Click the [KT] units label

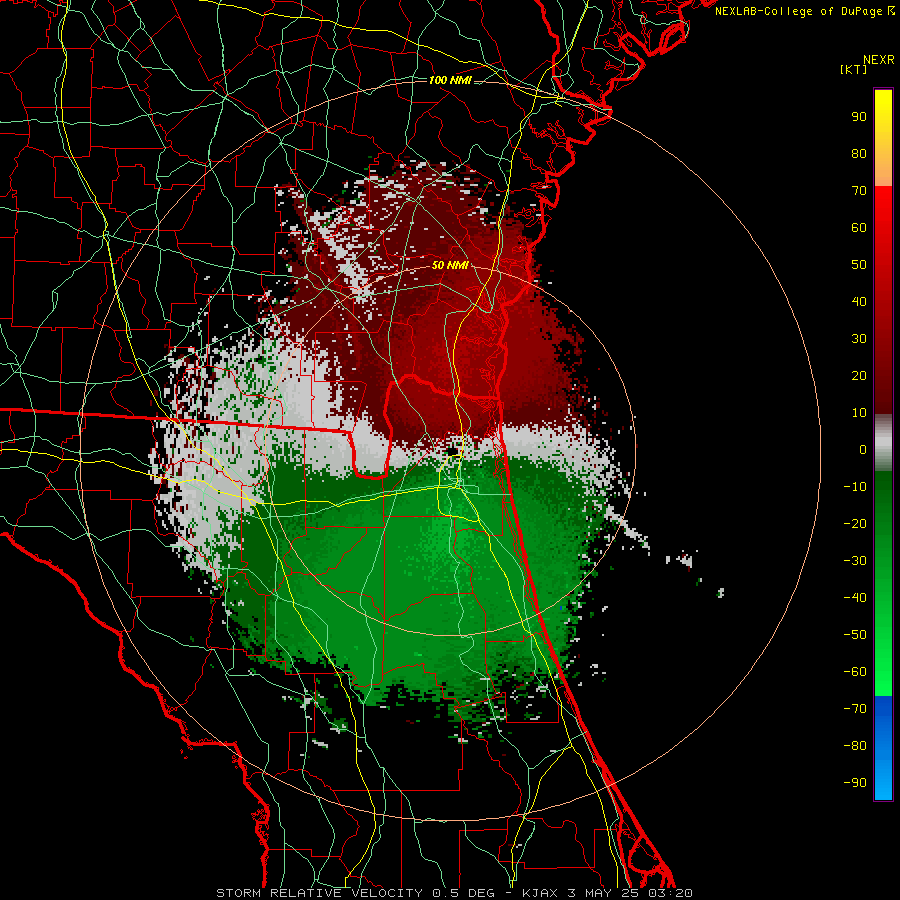pos(853,69)
